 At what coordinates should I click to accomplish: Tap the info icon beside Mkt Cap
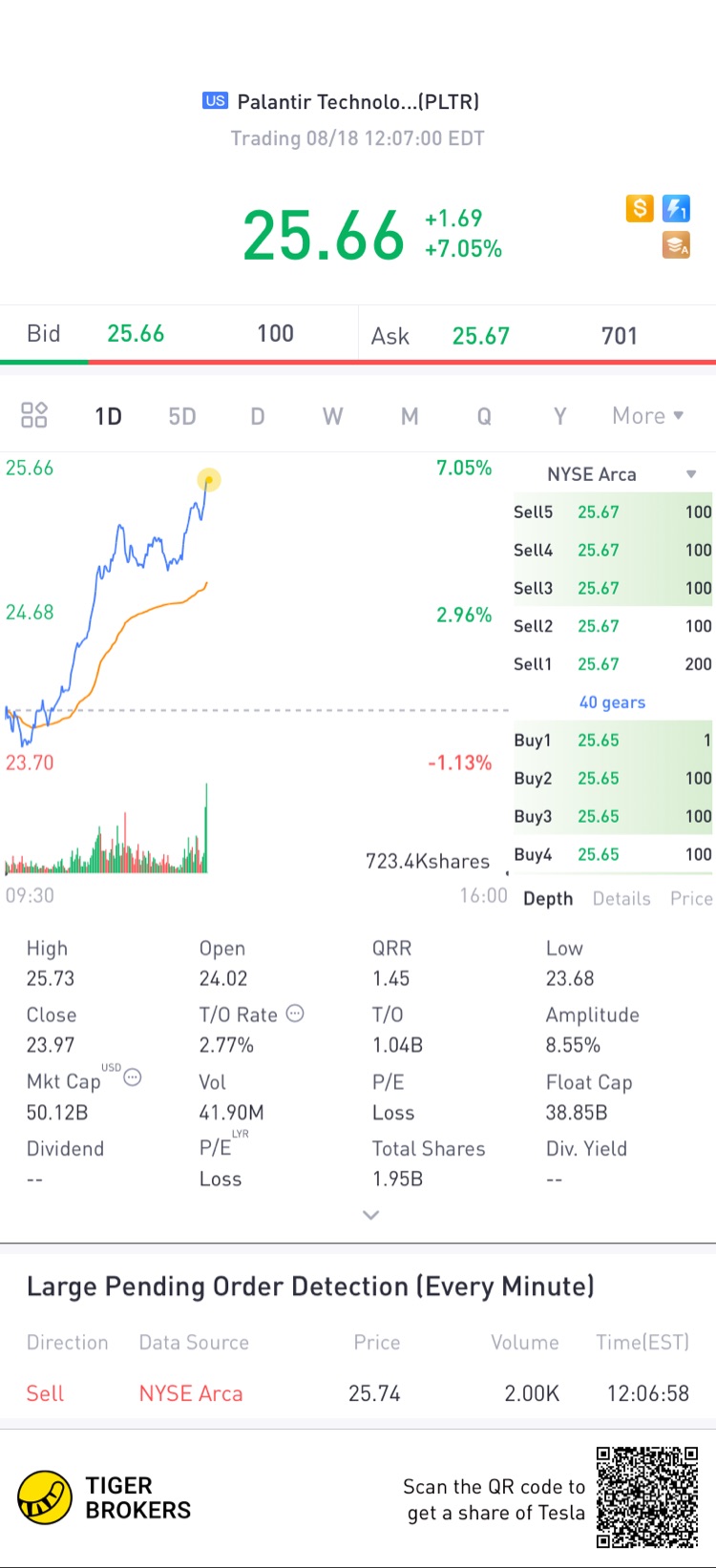click(133, 1078)
